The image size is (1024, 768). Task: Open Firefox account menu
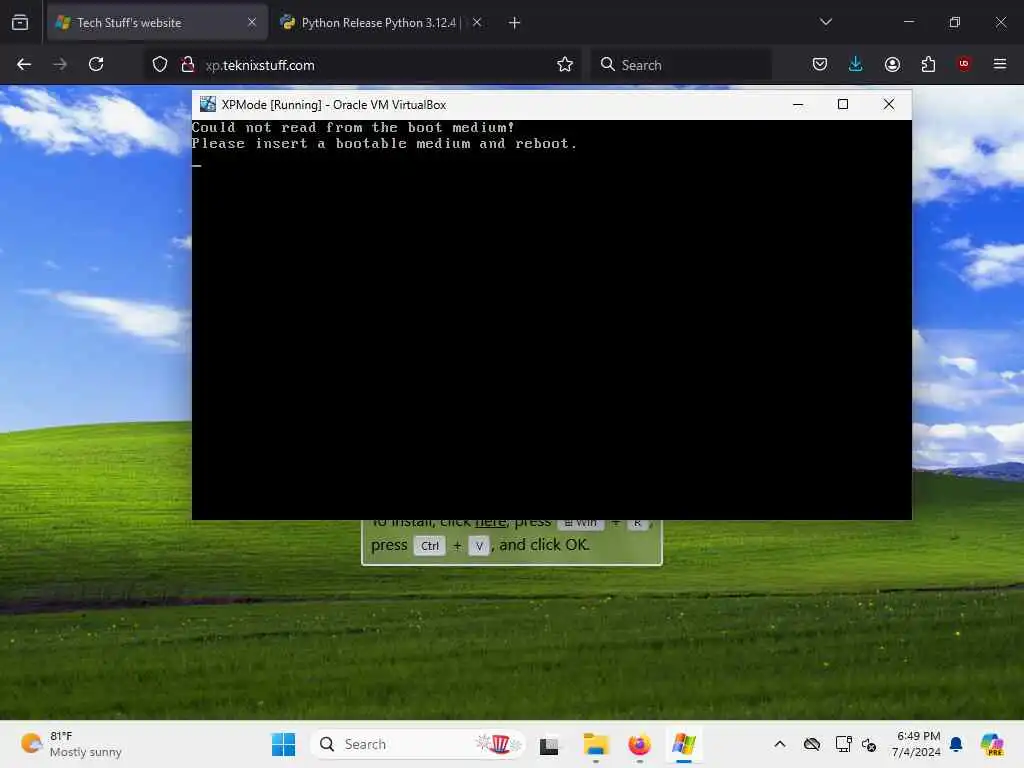click(892, 64)
